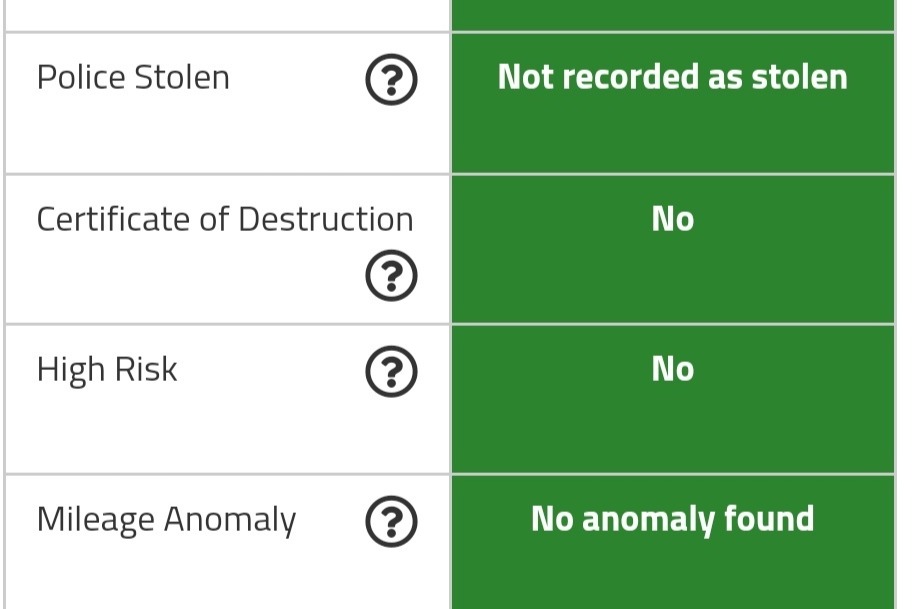The image size is (914, 609).
Task: Click the word 'Anomaly' in the Mileage label
Action: coord(230,520)
